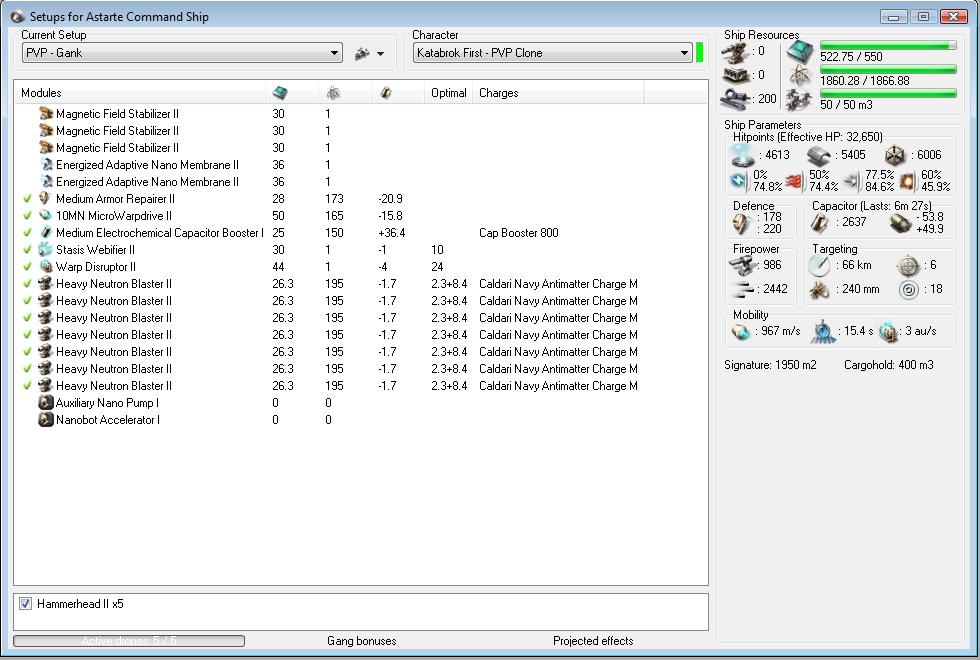Click the turret hardpoints icon in Ship Resources
This screenshot has height=660, width=980.
pyautogui.click(x=735, y=52)
